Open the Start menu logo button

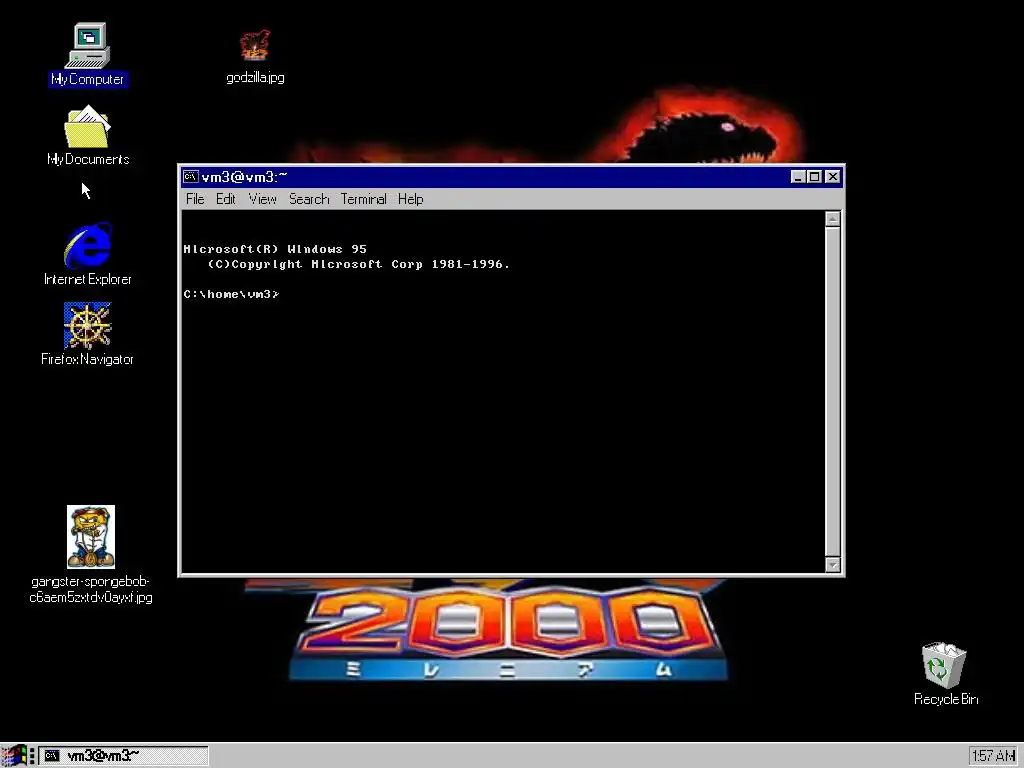tap(14, 756)
